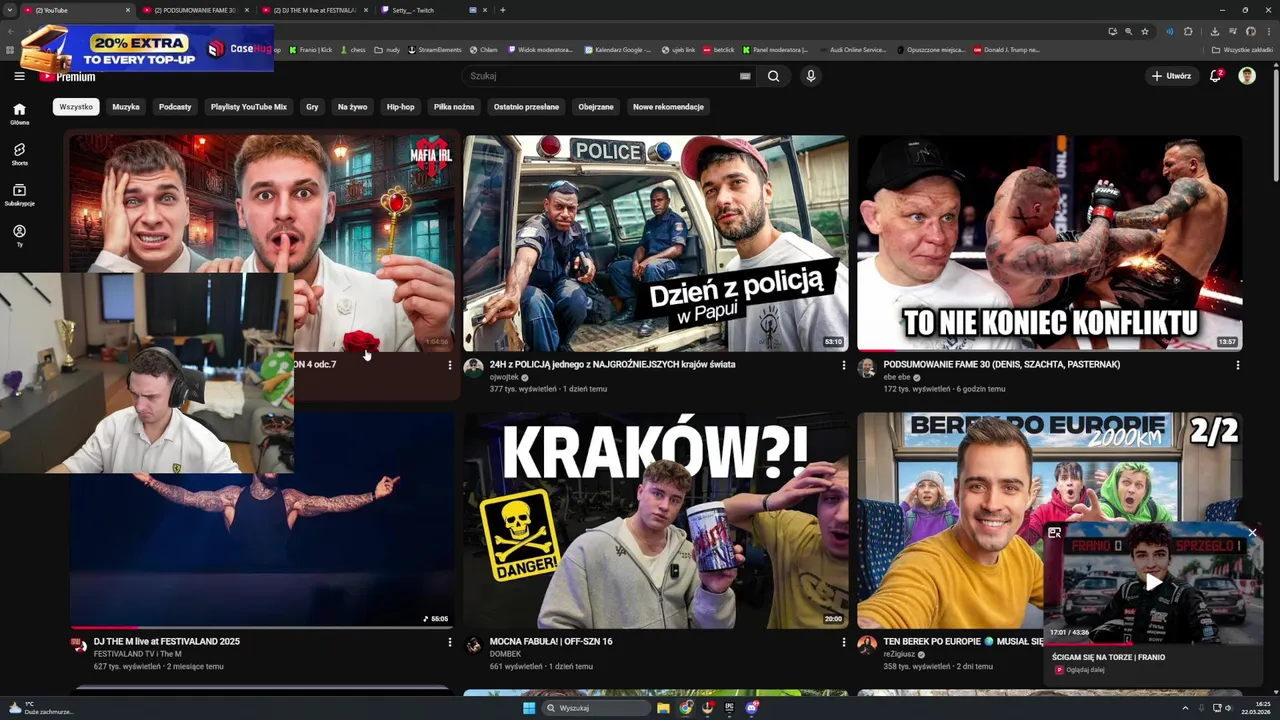Open a new browser tab

point(503,10)
